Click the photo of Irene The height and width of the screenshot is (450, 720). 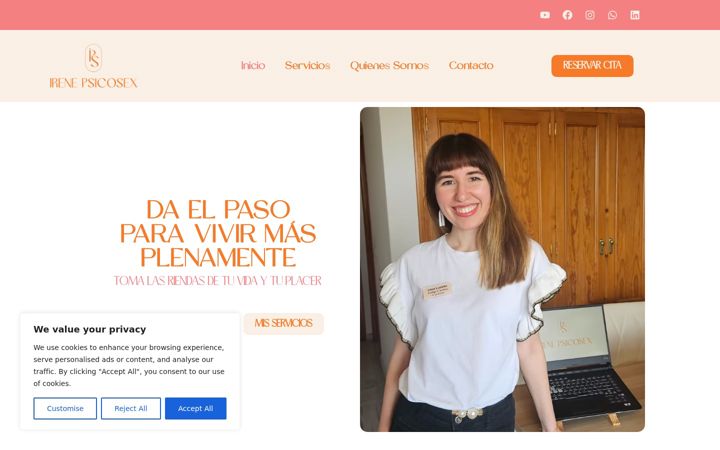(x=502, y=270)
